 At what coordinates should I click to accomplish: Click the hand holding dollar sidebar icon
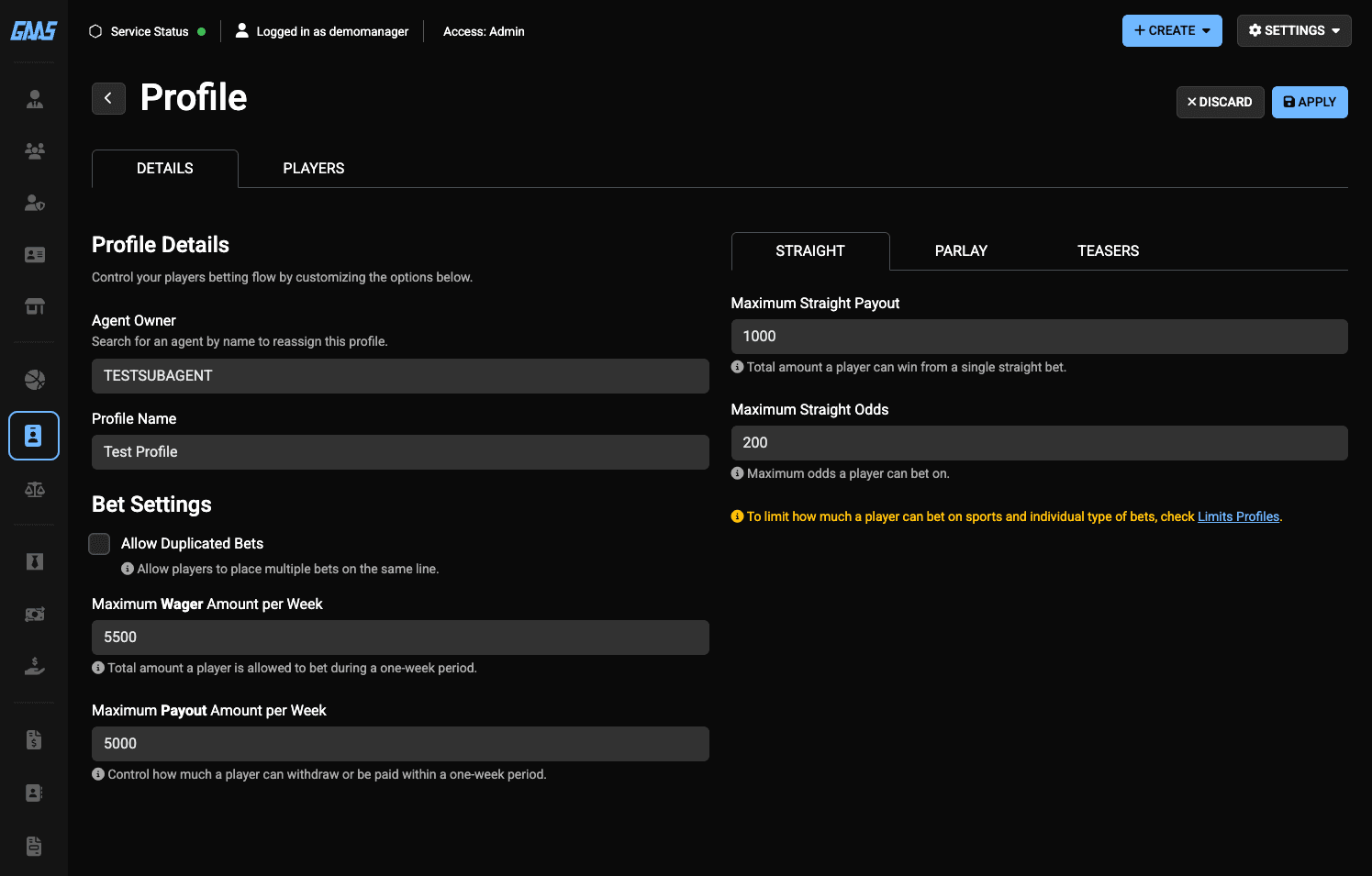[x=34, y=667]
